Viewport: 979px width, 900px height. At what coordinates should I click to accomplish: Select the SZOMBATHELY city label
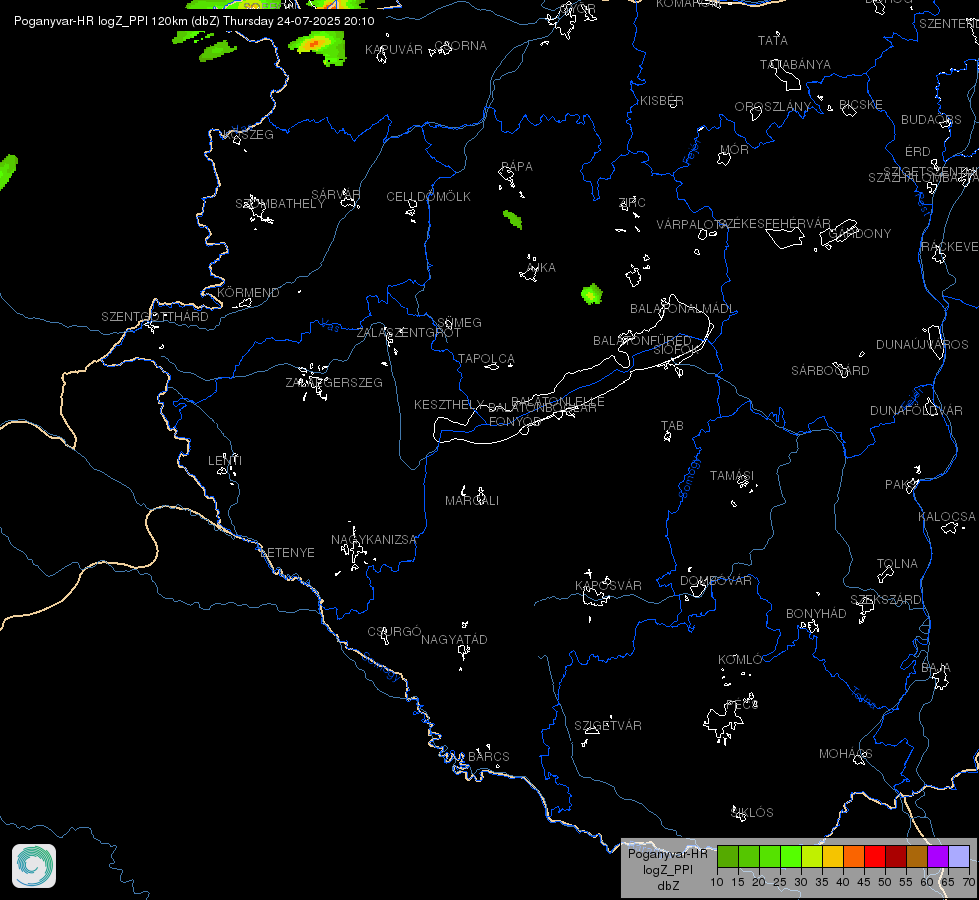[x=280, y=204]
